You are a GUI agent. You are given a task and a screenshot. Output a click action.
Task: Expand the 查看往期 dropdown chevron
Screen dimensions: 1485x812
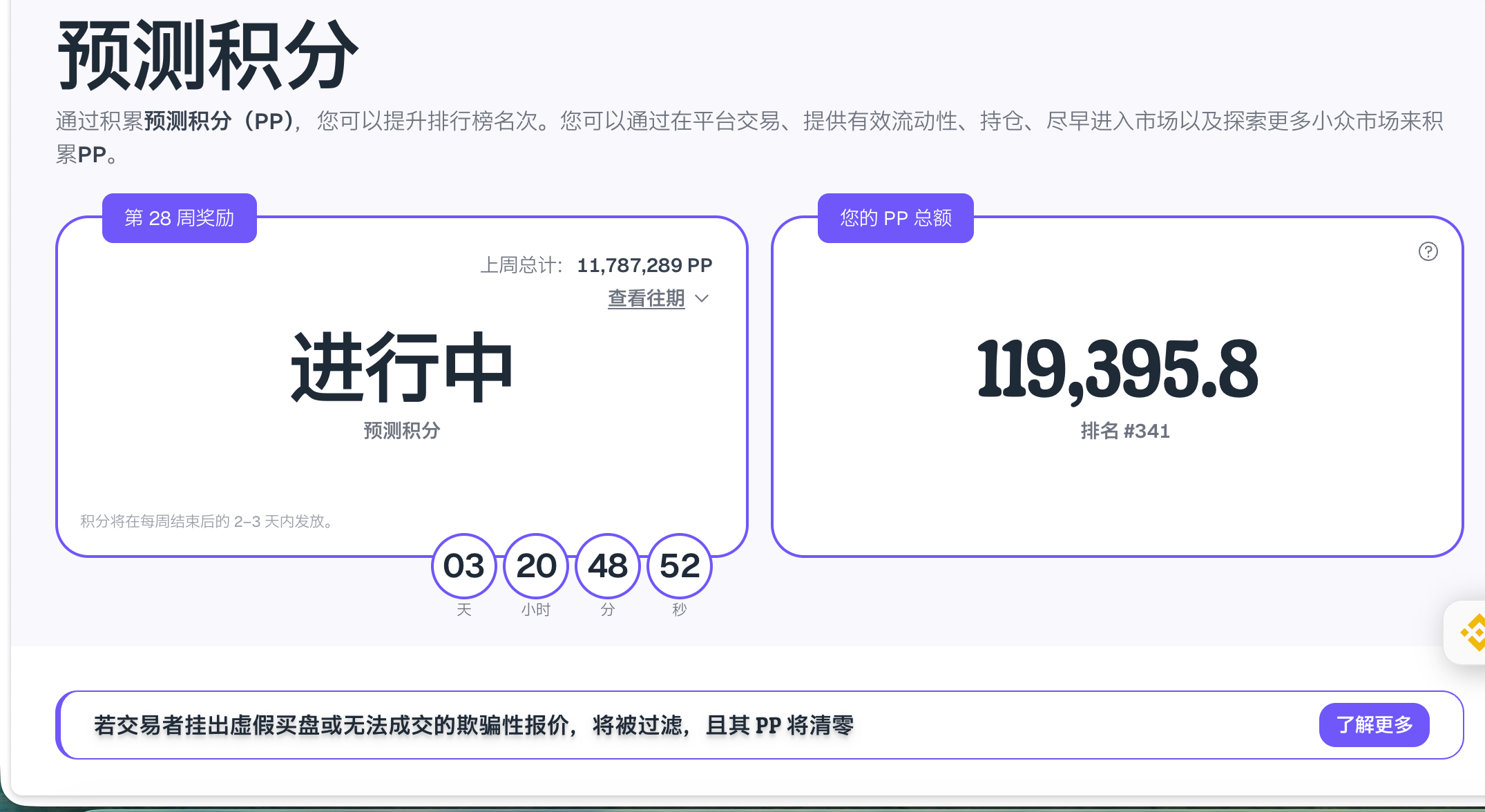(702, 298)
